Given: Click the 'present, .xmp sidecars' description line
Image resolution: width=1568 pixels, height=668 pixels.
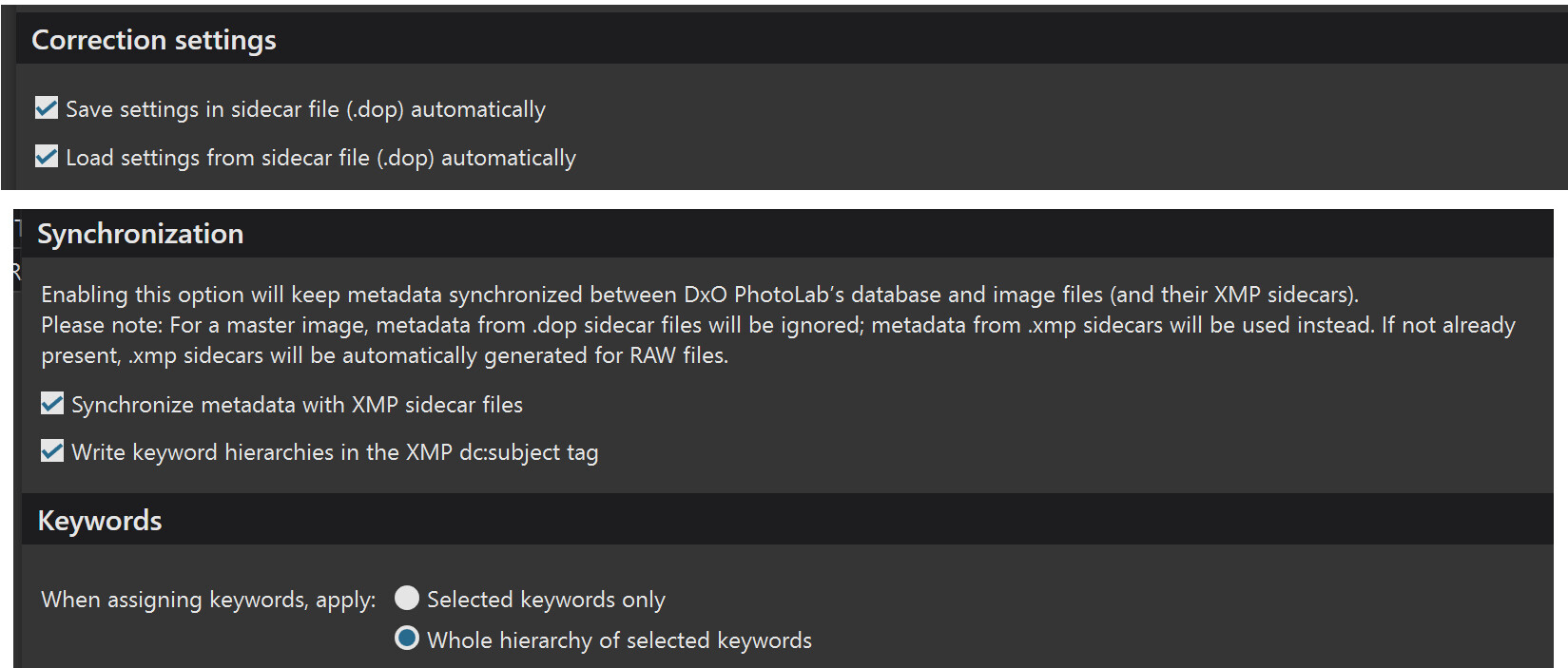Looking at the screenshot, I should (384, 355).
